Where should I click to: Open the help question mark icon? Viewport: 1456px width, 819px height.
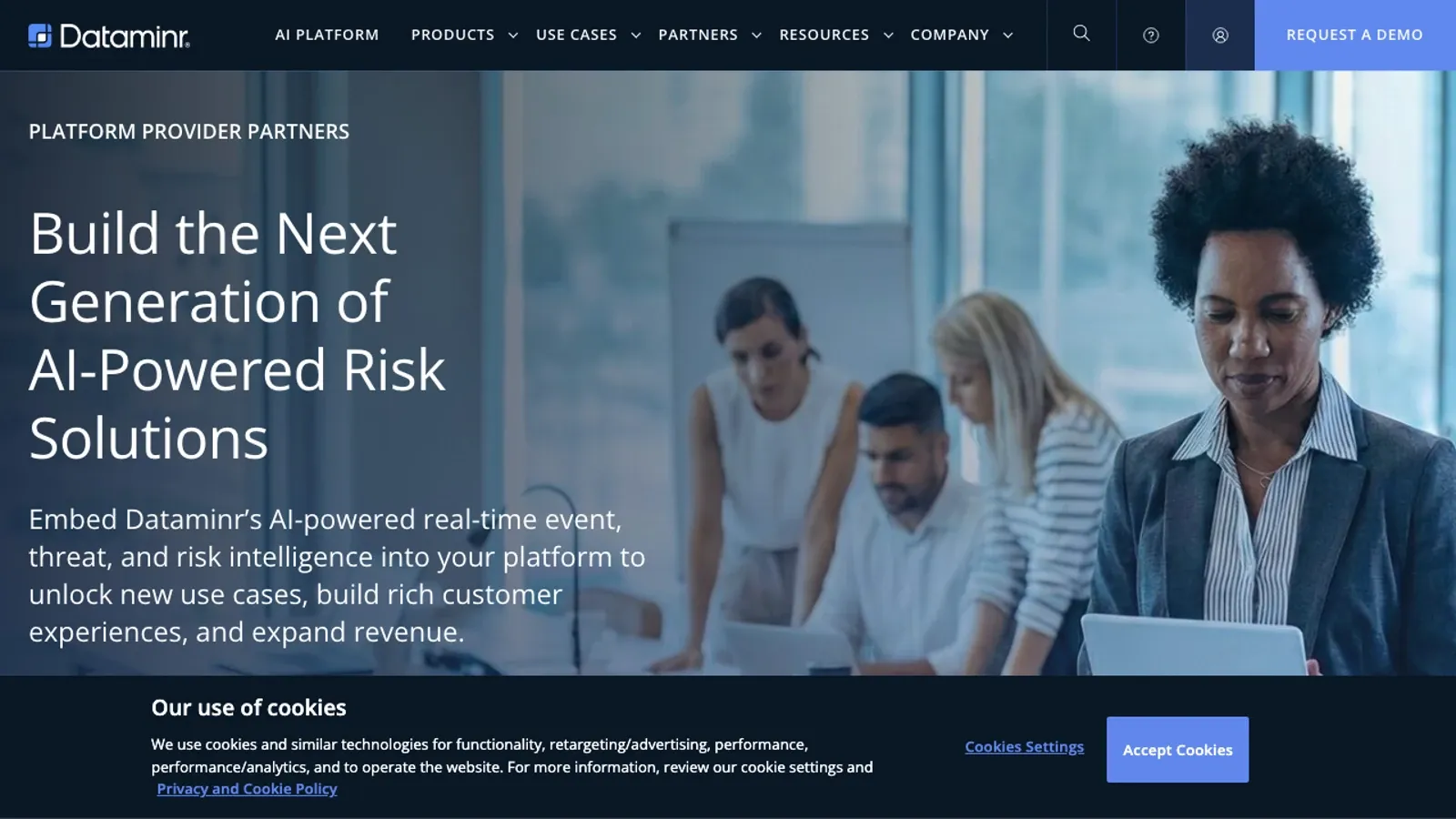pyautogui.click(x=1151, y=35)
